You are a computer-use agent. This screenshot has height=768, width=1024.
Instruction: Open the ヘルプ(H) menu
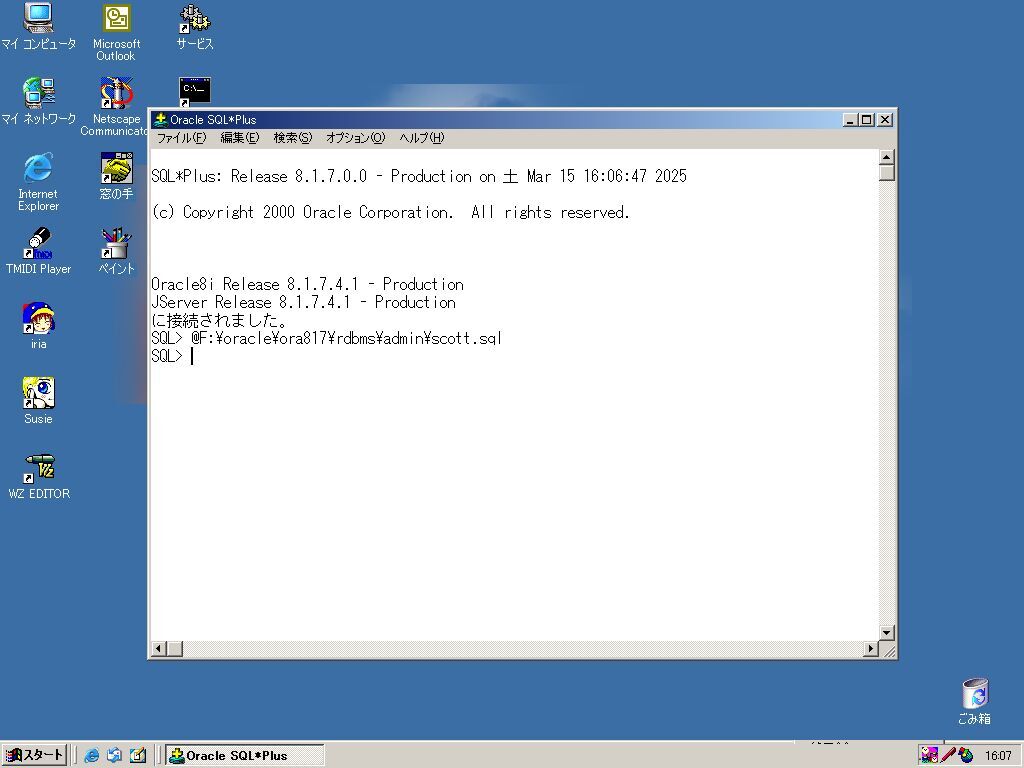[422, 138]
